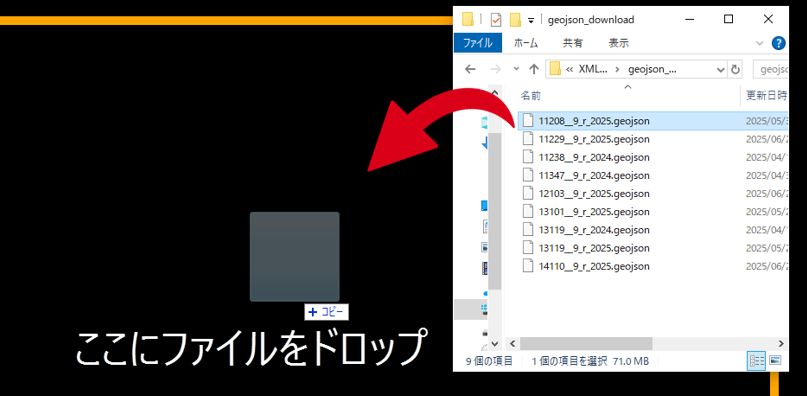
Task: Sort files by the 名前 column header
Action: (531, 95)
